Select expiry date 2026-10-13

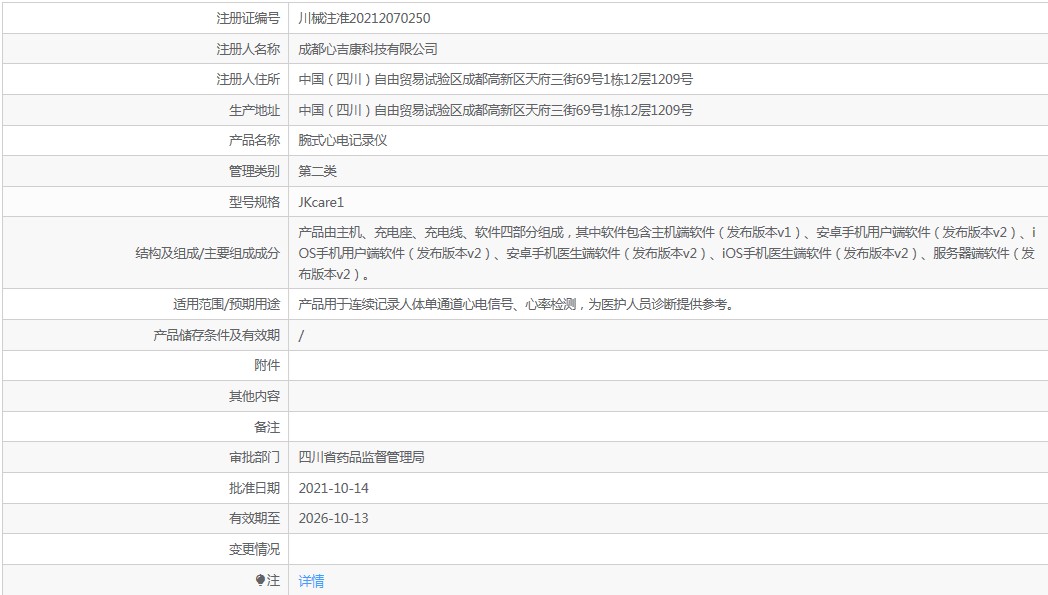pyautogui.click(x=334, y=518)
